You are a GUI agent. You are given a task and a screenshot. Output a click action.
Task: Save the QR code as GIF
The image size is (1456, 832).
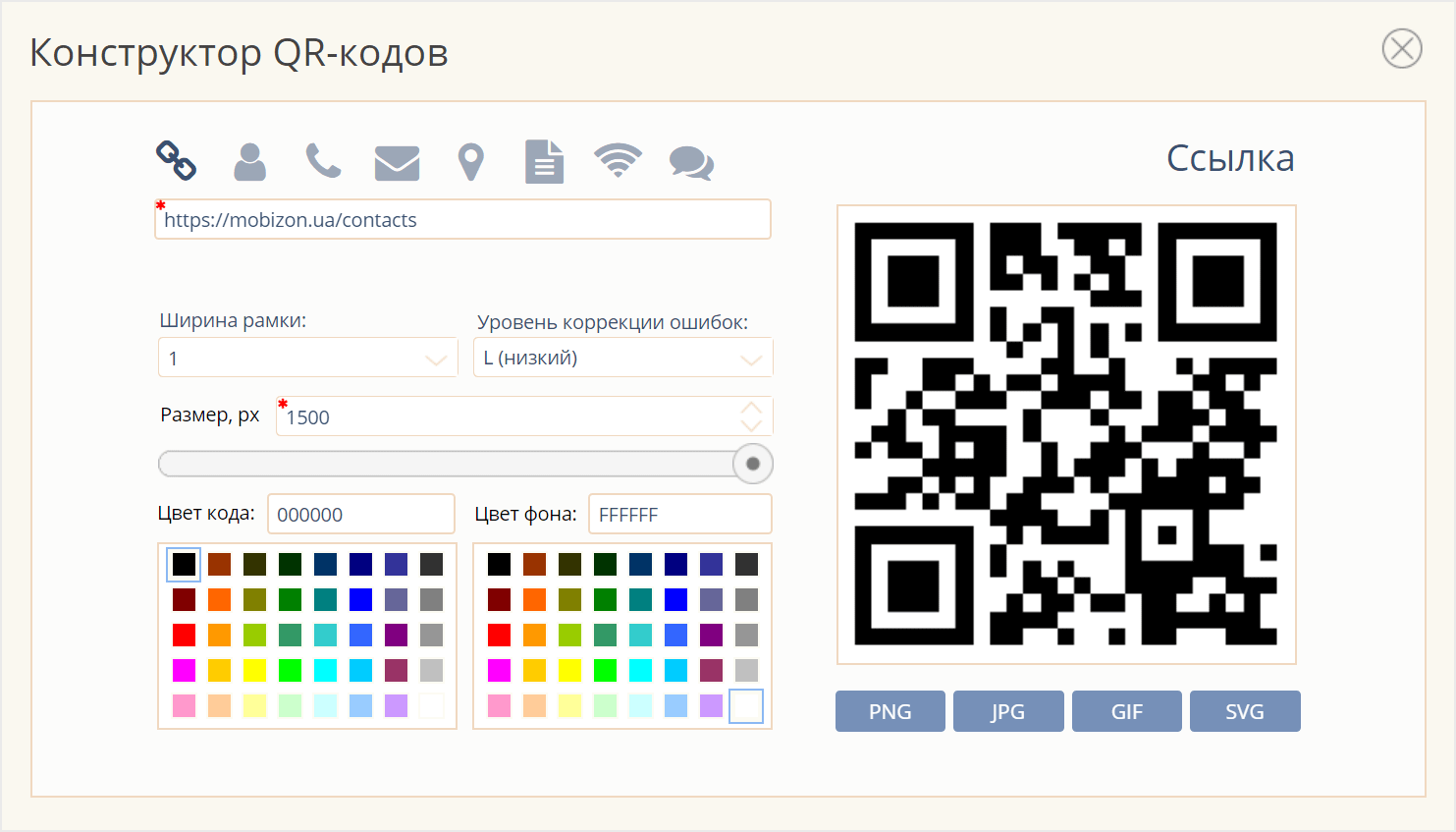point(1126,711)
